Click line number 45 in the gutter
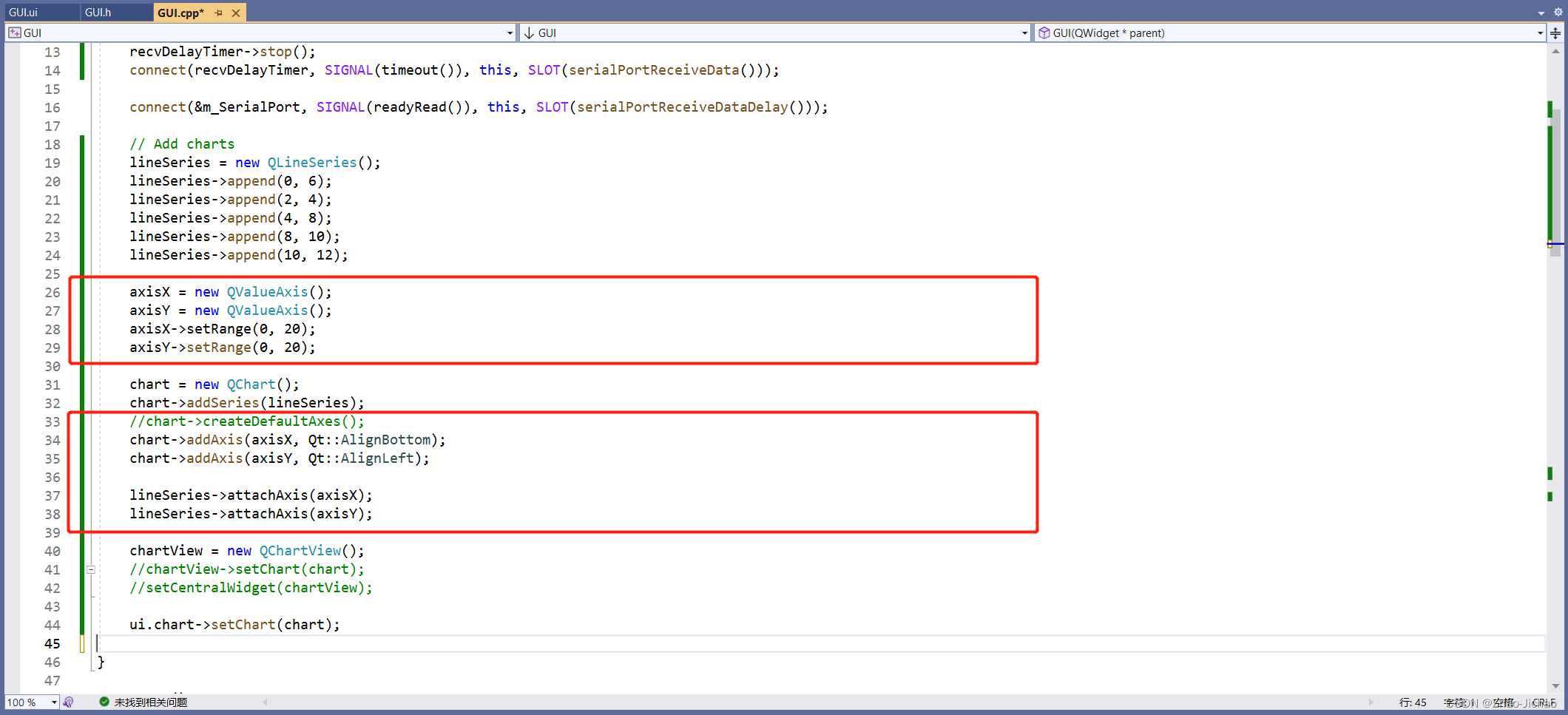The width and height of the screenshot is (1568, 715). pyautogui.click(x=52, y=643)
